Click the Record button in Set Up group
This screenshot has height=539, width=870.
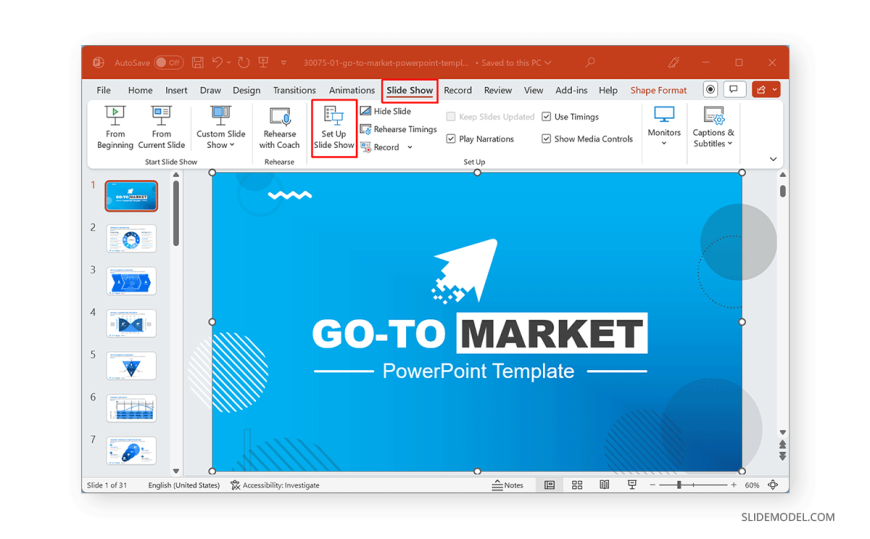click(x=381, y=147)
